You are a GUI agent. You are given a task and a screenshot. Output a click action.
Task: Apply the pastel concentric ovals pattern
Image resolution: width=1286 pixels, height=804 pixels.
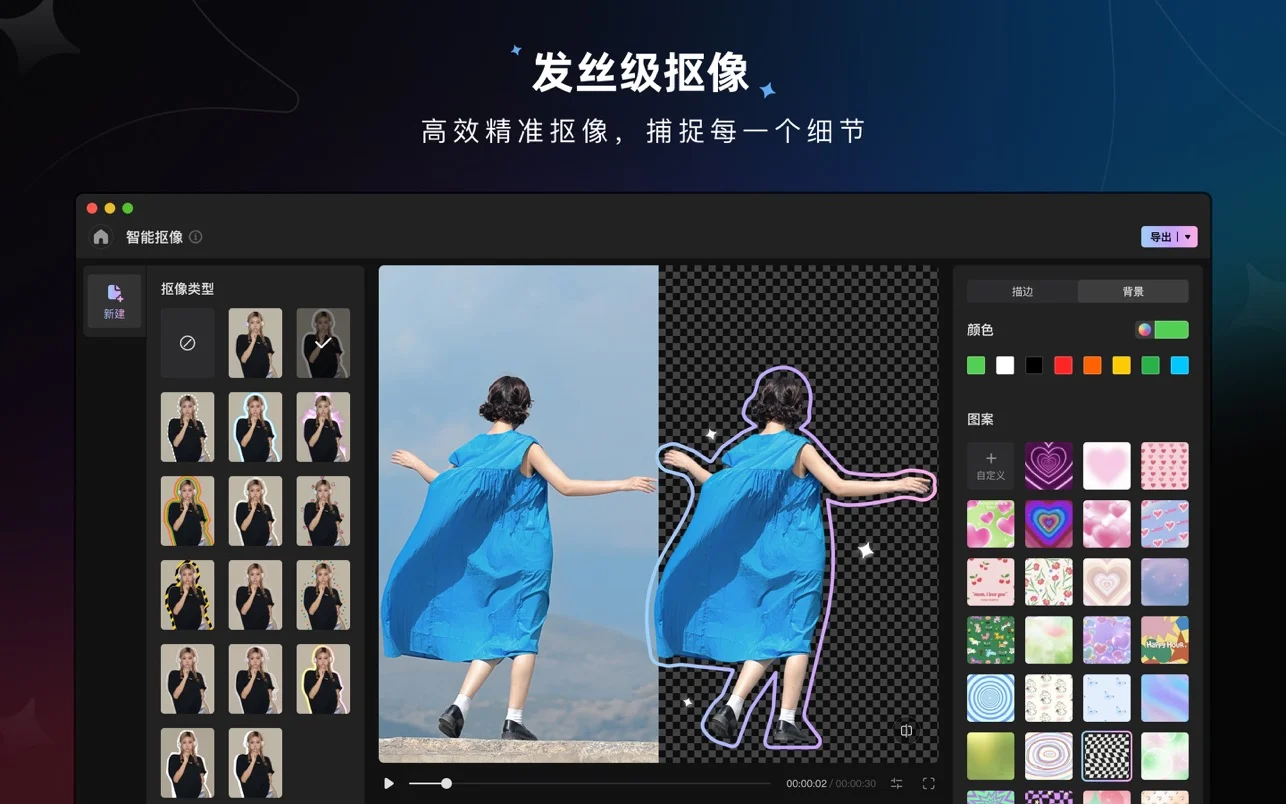1049,756
